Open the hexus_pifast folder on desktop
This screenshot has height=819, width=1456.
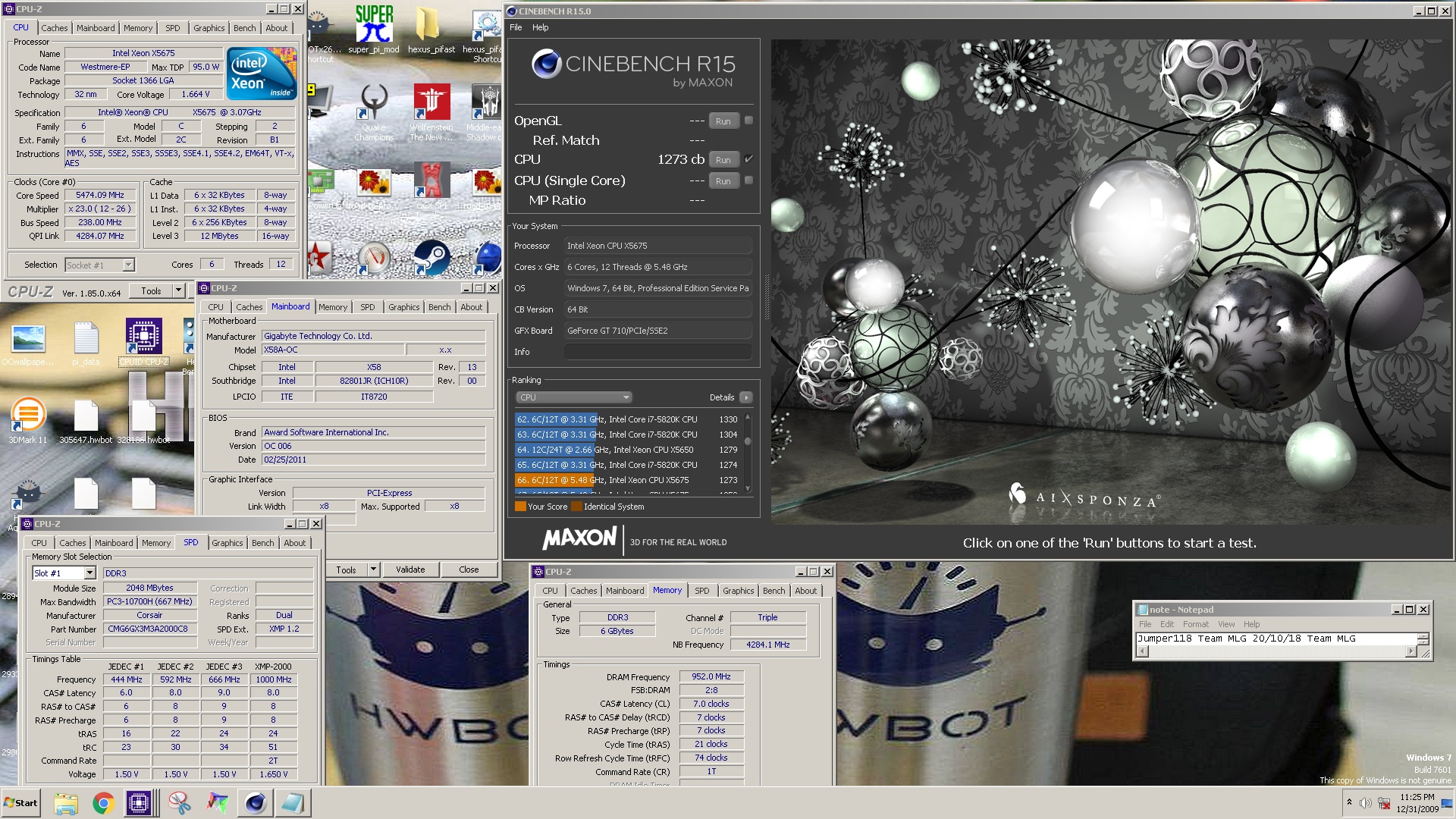[431, 30]
